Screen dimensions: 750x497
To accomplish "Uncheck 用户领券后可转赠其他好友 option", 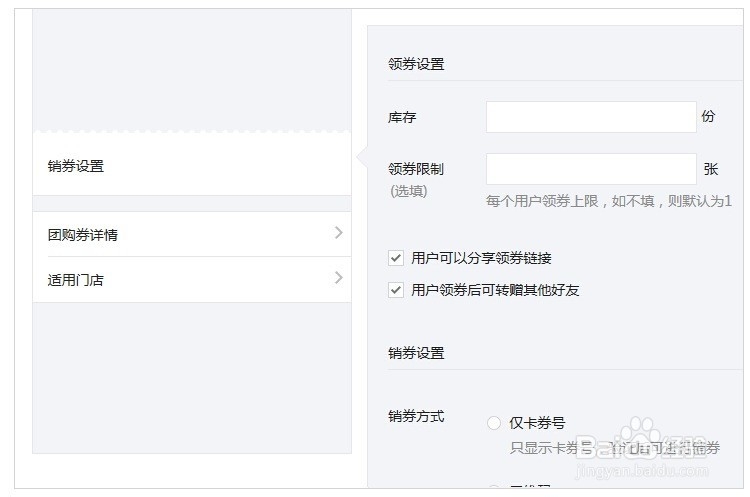I will pos(396,290).
